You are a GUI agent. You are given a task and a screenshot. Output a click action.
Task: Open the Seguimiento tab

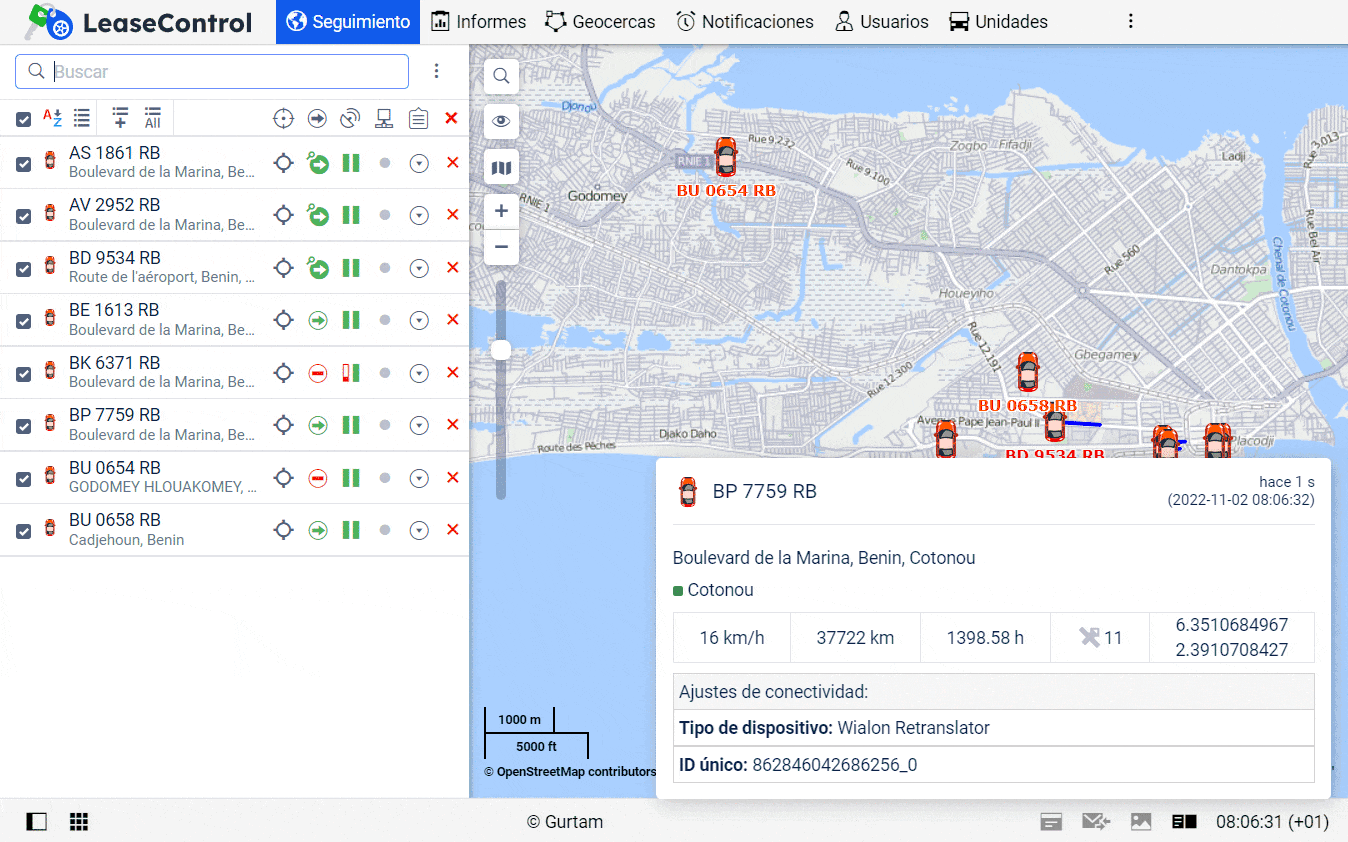(348, 22)
